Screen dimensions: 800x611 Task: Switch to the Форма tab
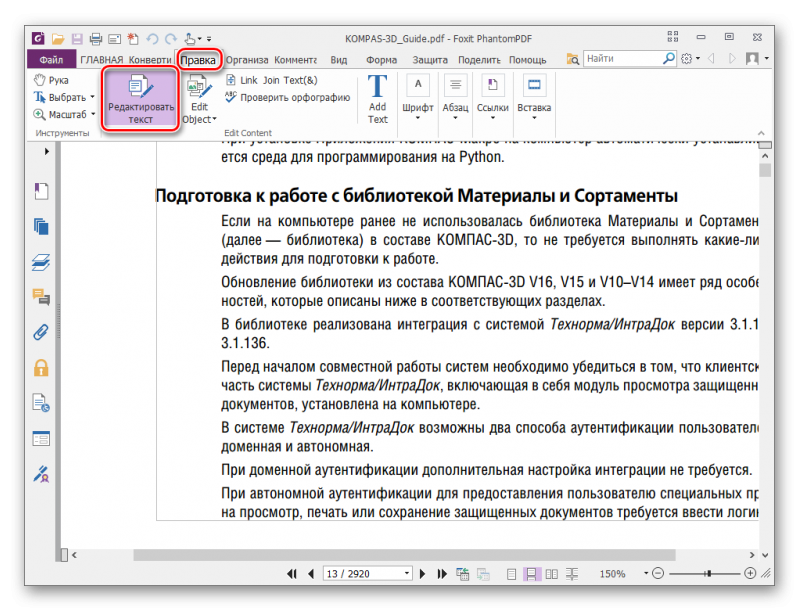pos(381,60)
